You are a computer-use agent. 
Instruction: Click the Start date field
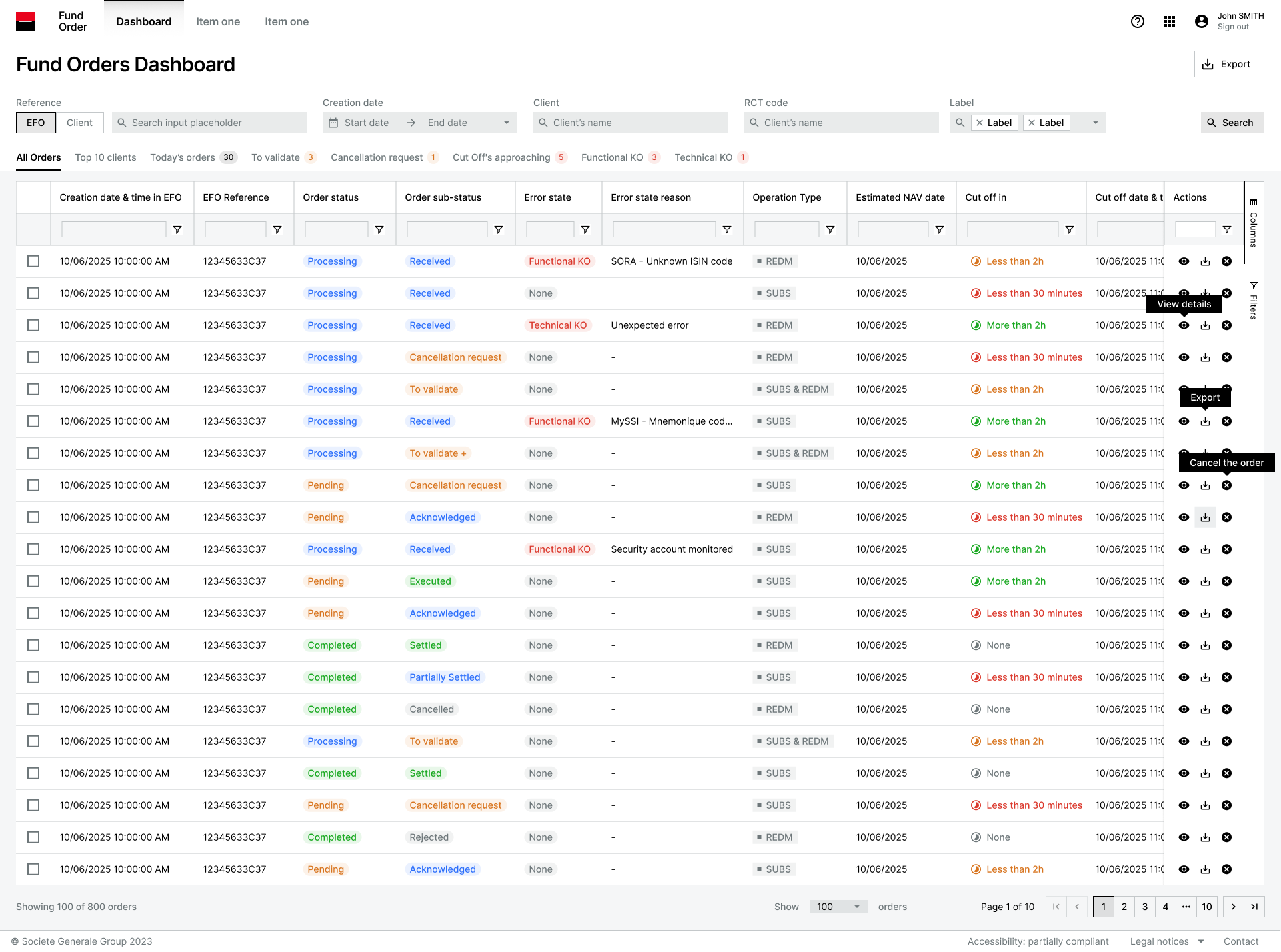(x=366, y=123)
